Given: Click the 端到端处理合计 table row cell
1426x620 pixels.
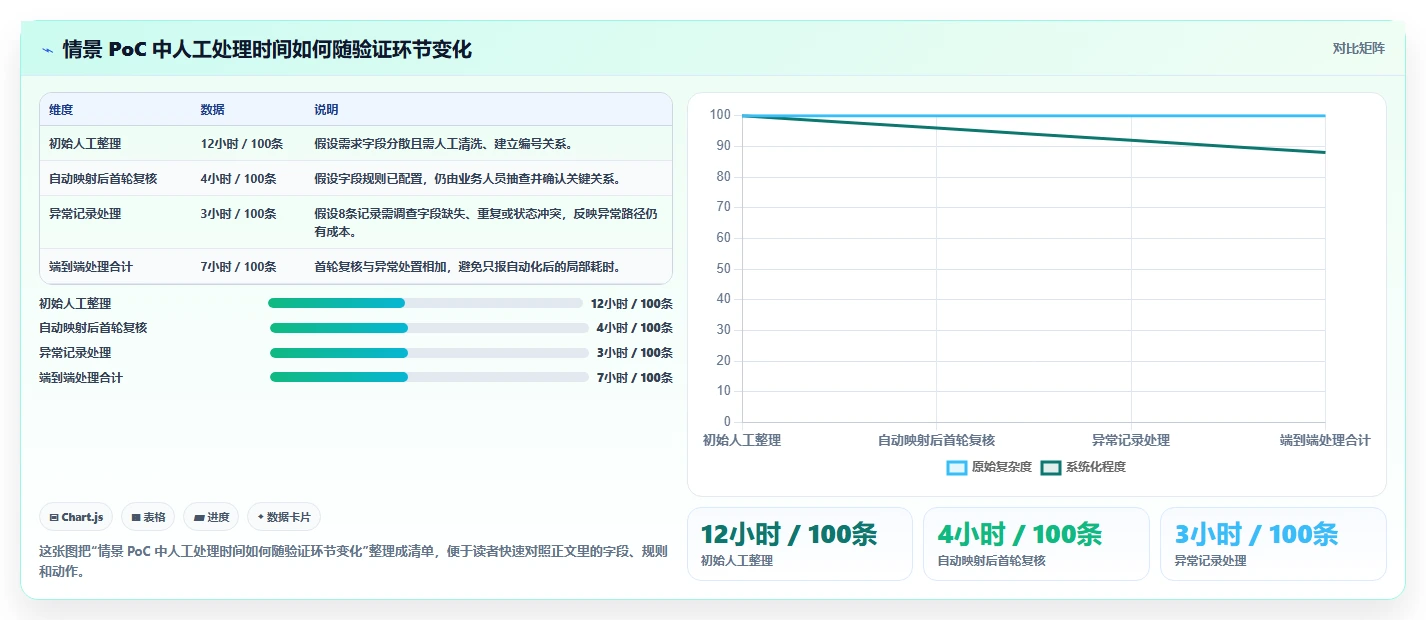Looking at the screenshot, I should pos(91,267).
